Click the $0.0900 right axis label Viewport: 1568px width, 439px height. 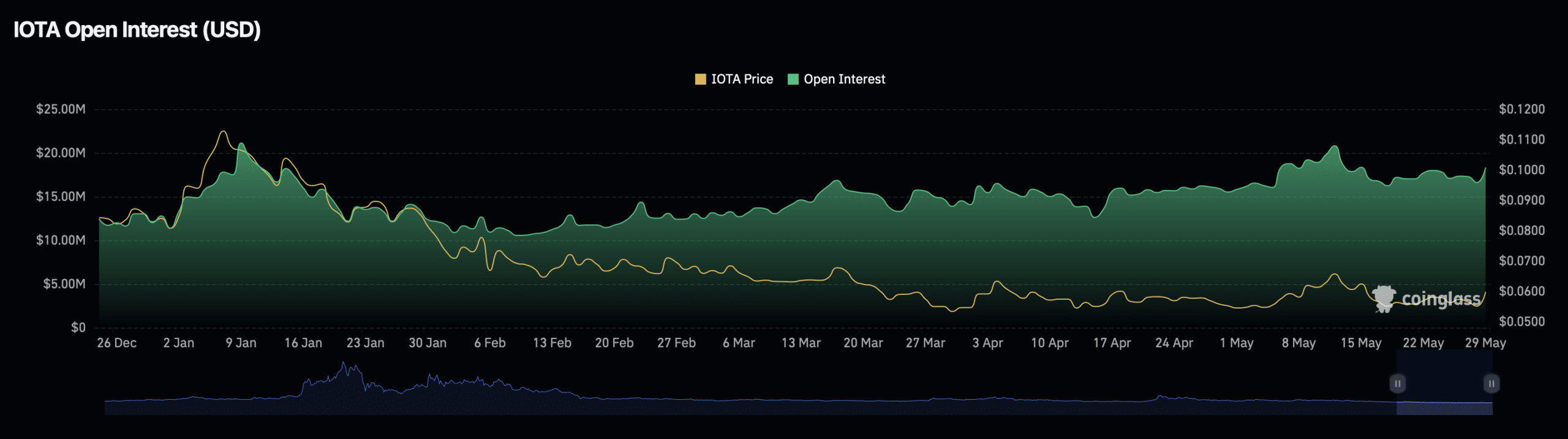click(x=1522, y=200)
